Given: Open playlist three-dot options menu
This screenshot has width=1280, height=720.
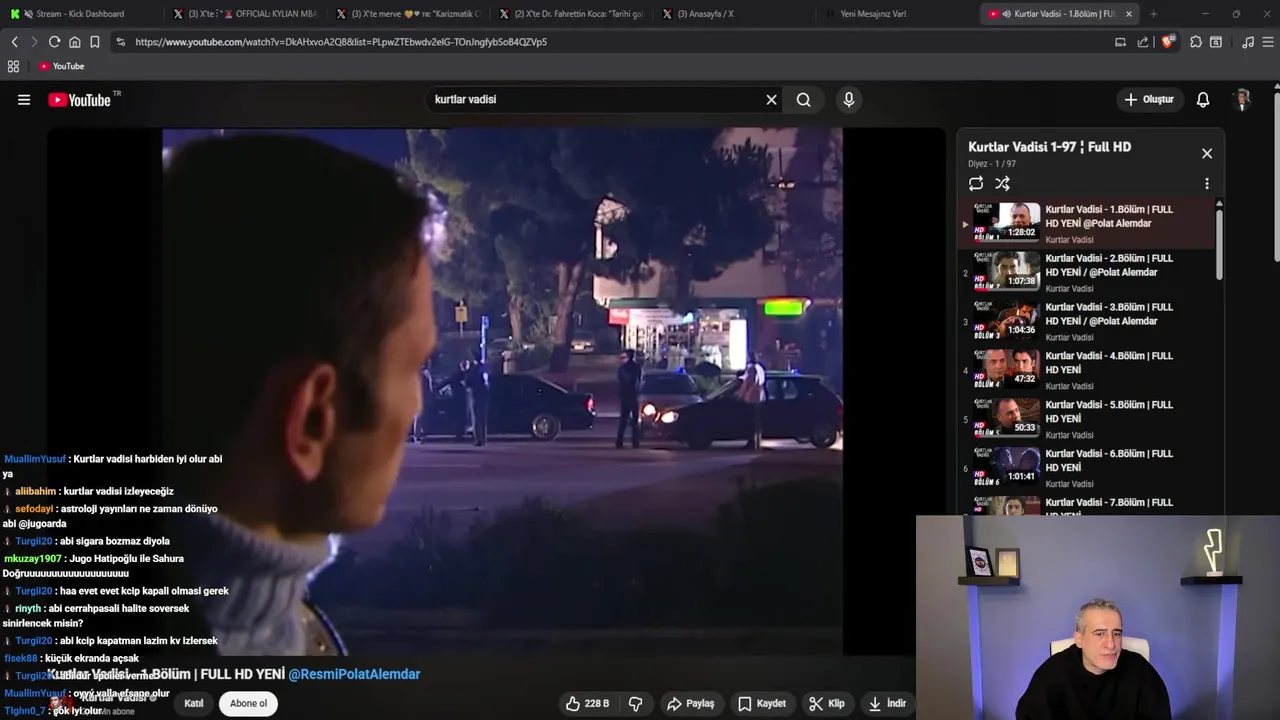Looking at the screenshot, I should (1207, 184).
